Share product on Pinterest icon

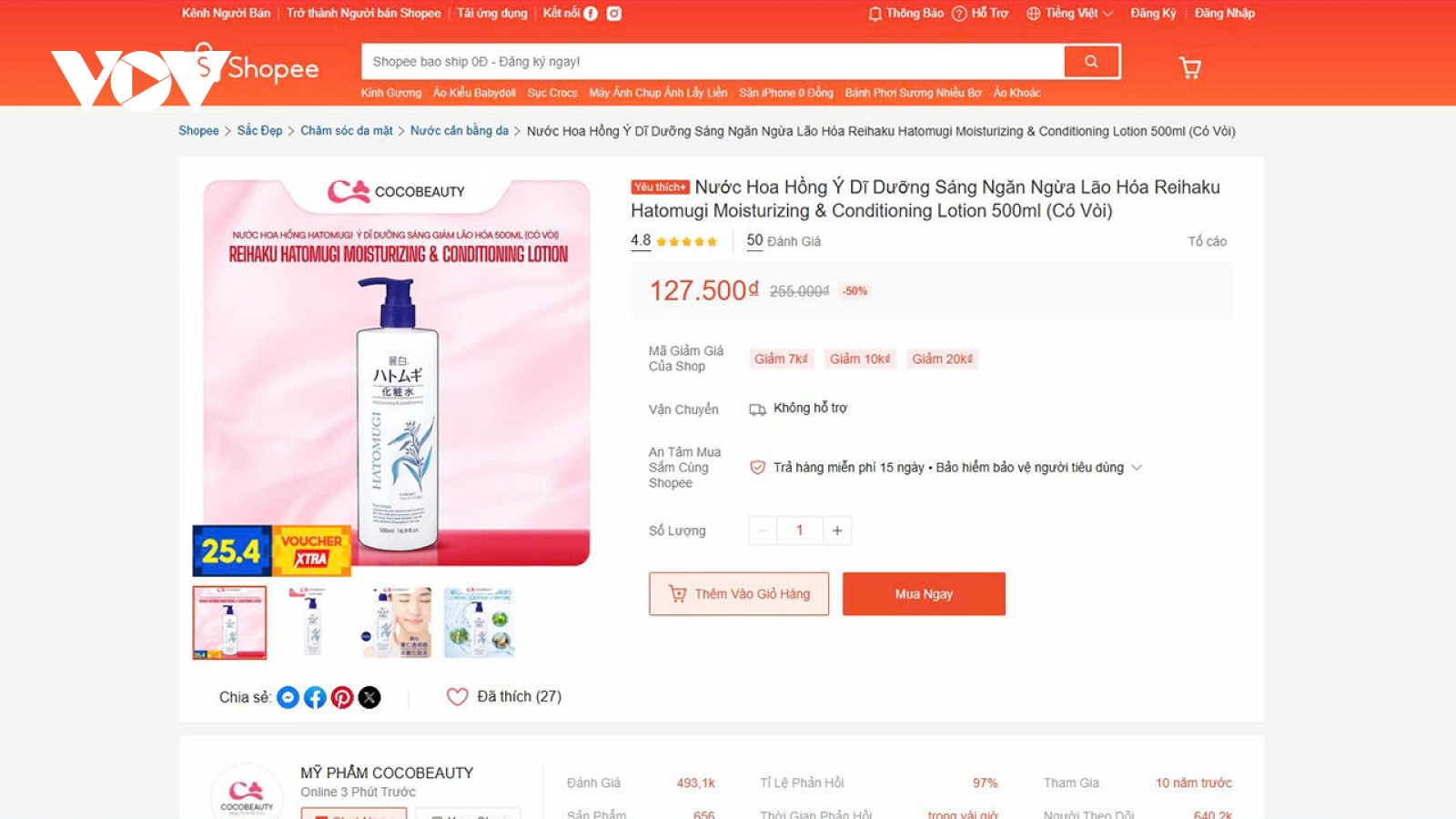342,697
